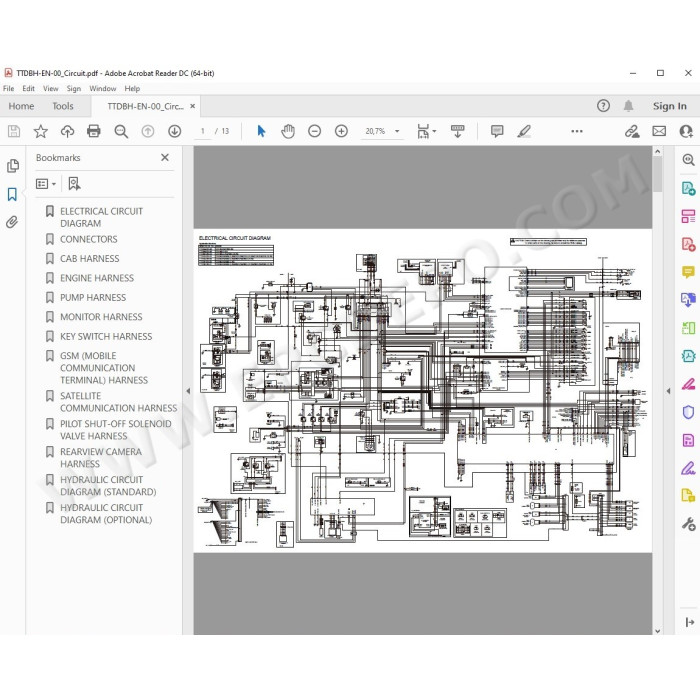Open the MONITOR HARNESS bookmark
Screen dimensions: 700x700
[x=101, y=317]
